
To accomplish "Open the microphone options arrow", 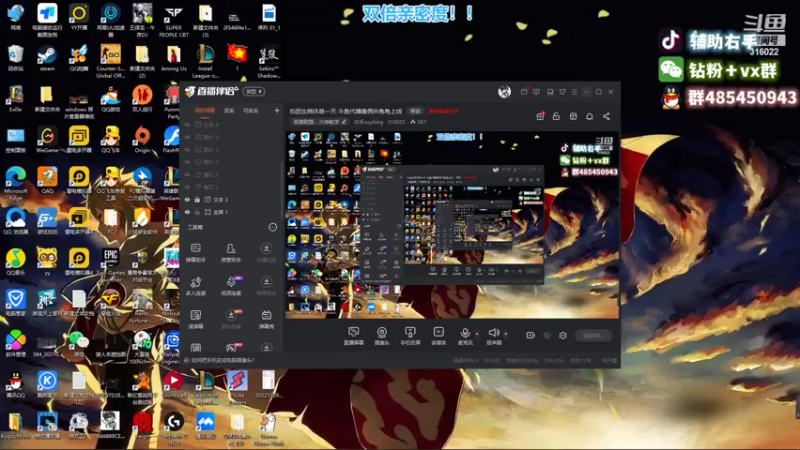I will 477,334.
